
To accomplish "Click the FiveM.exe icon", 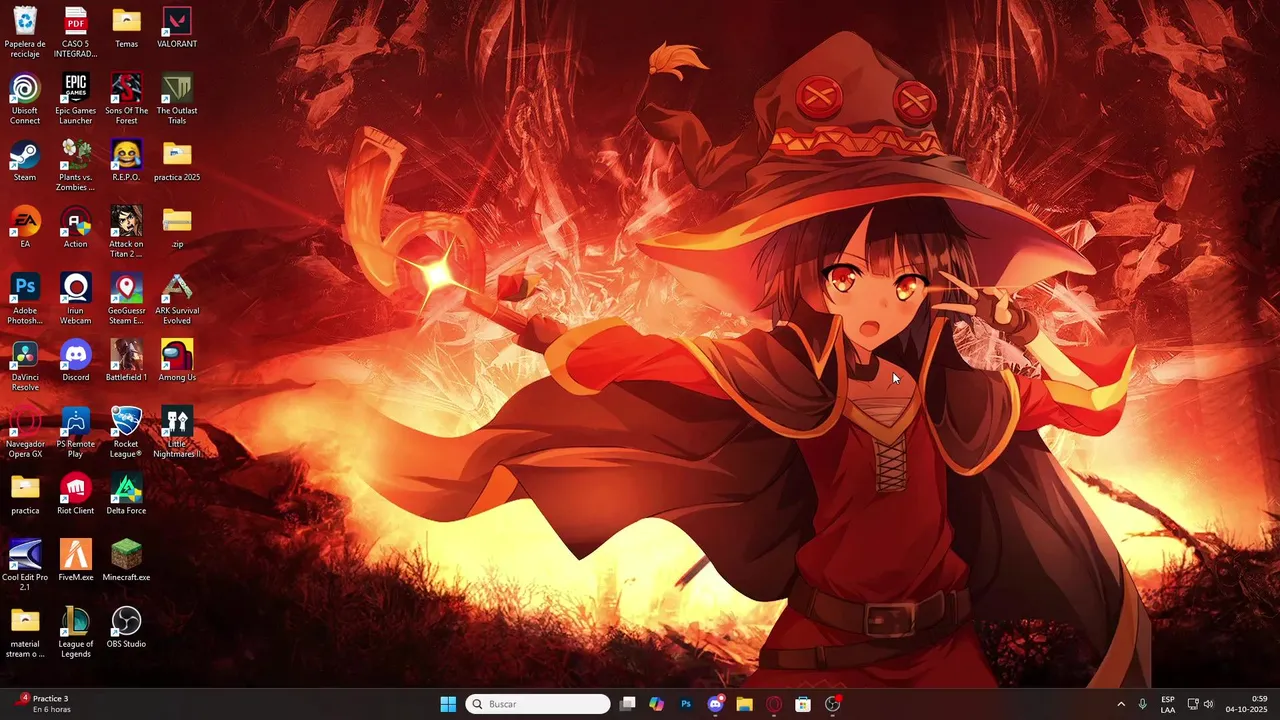I will coord(76,560).
